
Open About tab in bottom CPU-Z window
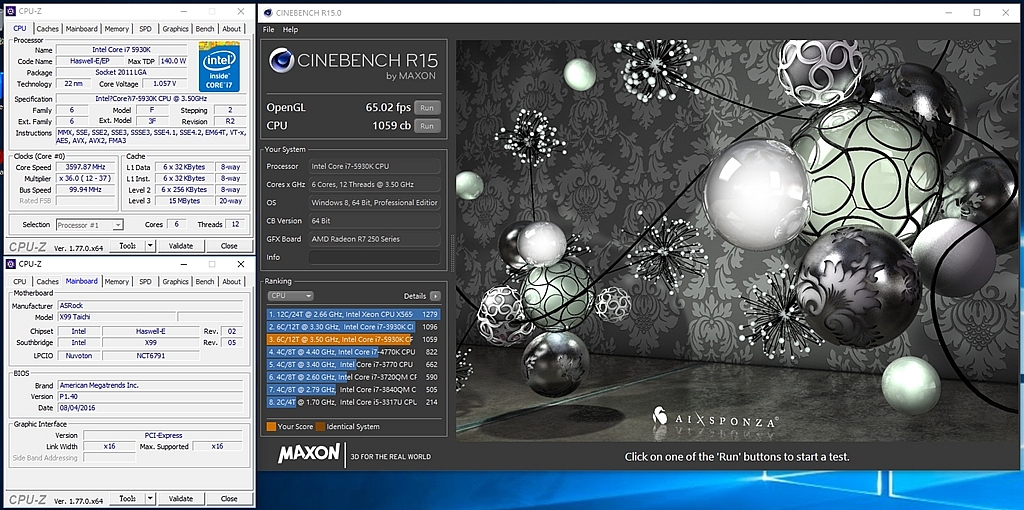(231, 281)
